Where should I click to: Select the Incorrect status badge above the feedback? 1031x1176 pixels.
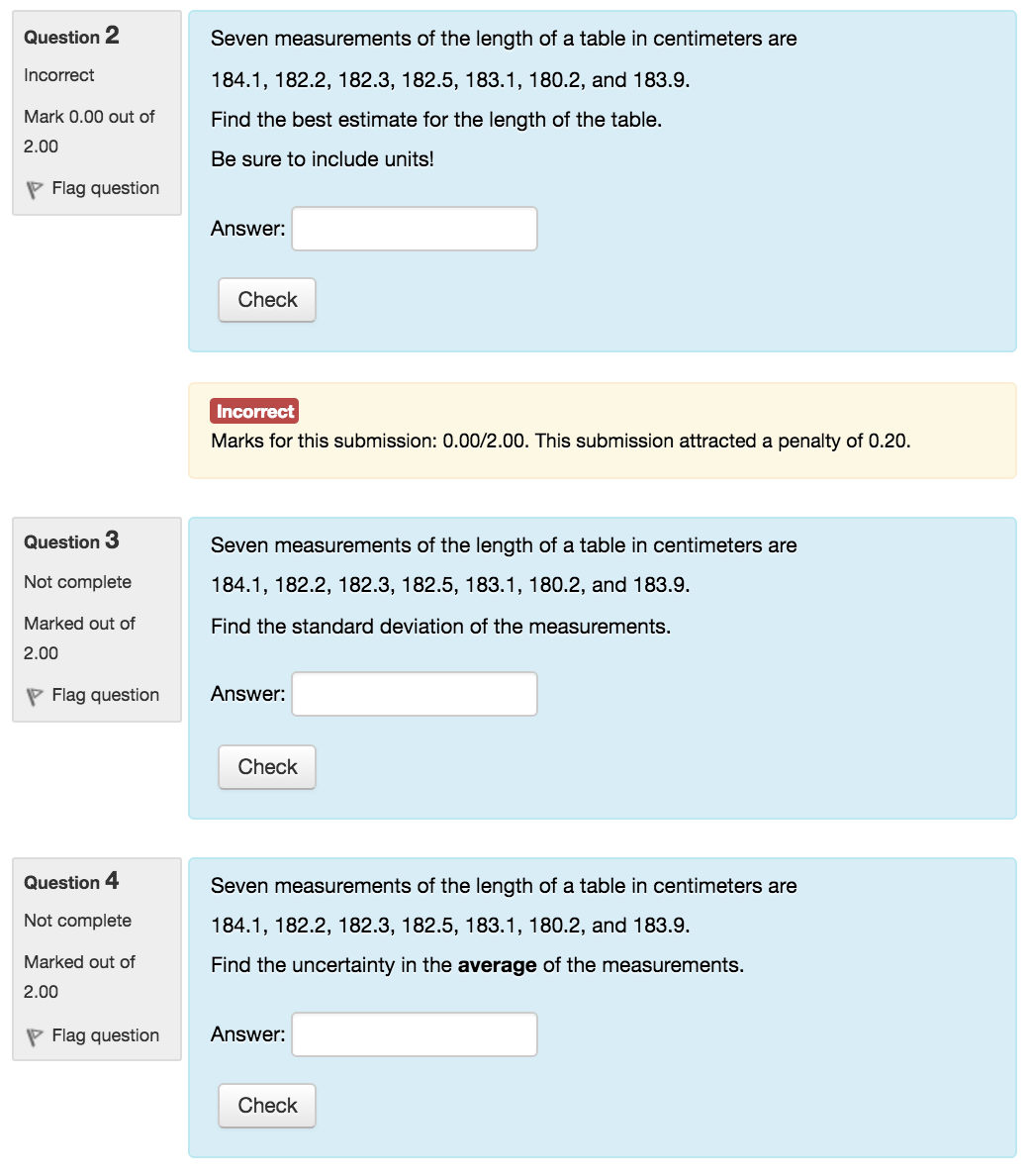[x=254, y=411]
